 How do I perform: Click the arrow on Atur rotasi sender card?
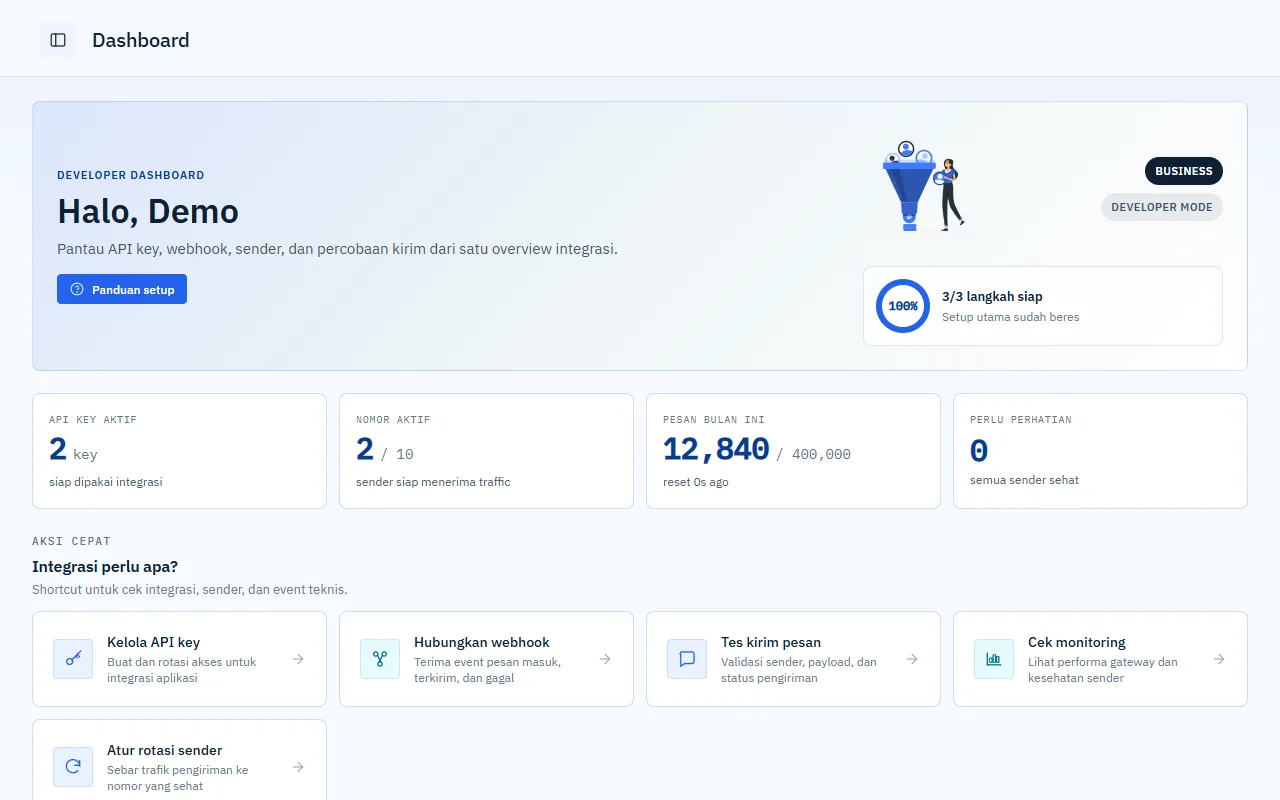[298, 767]
